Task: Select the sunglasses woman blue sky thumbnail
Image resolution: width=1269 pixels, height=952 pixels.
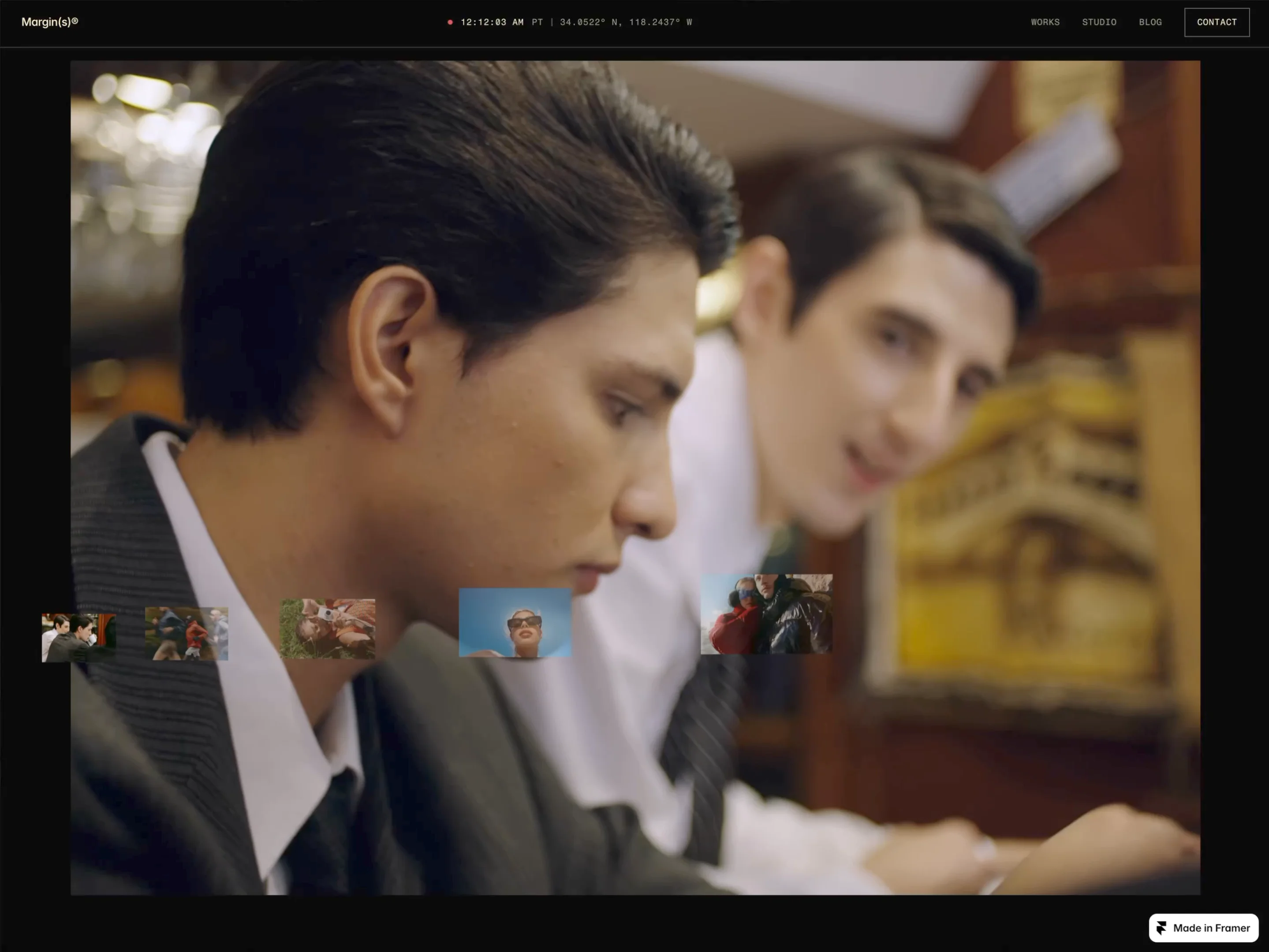Action: click(x=515, y=622)
